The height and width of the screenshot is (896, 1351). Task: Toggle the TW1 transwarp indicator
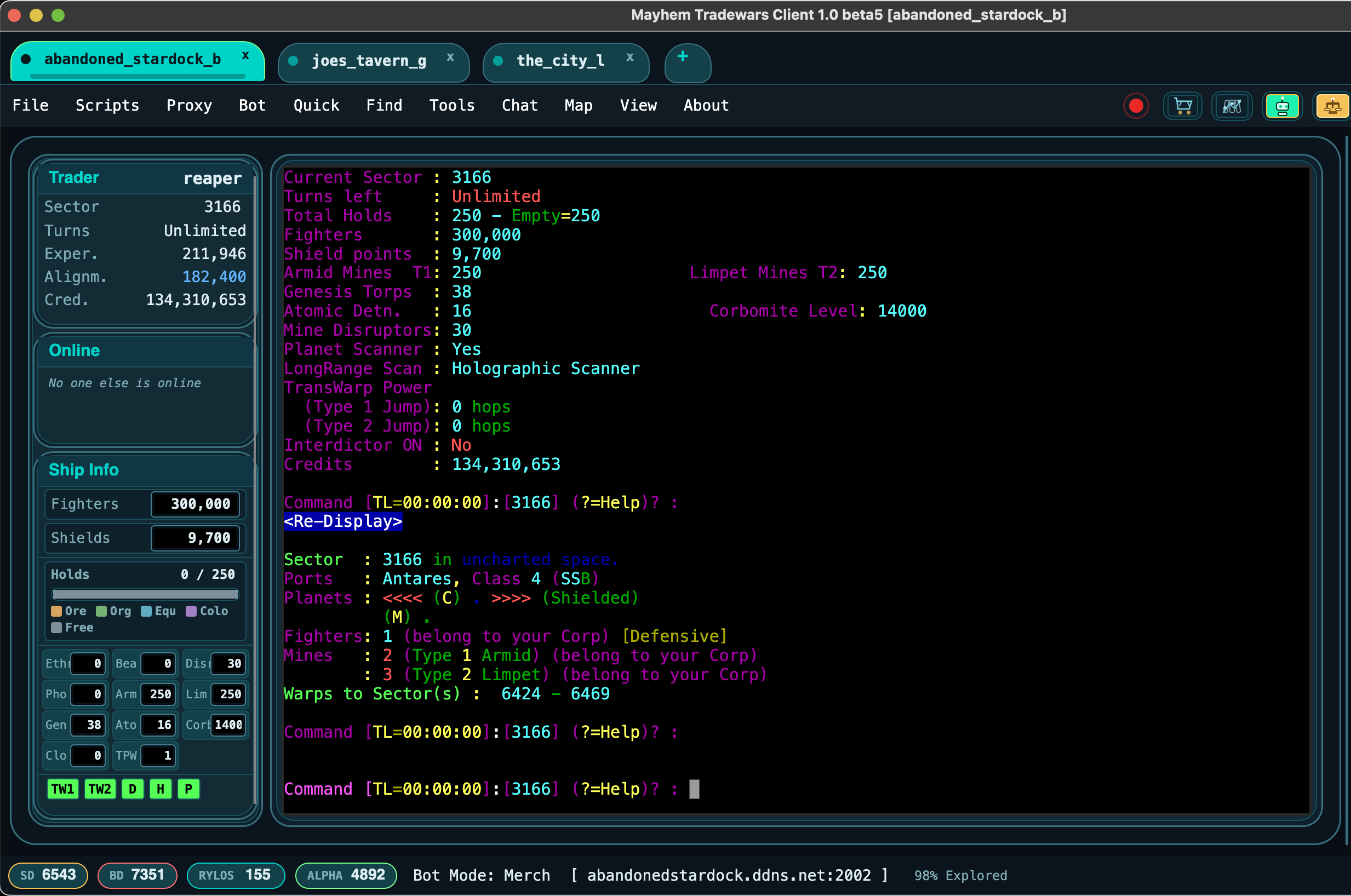63,789
